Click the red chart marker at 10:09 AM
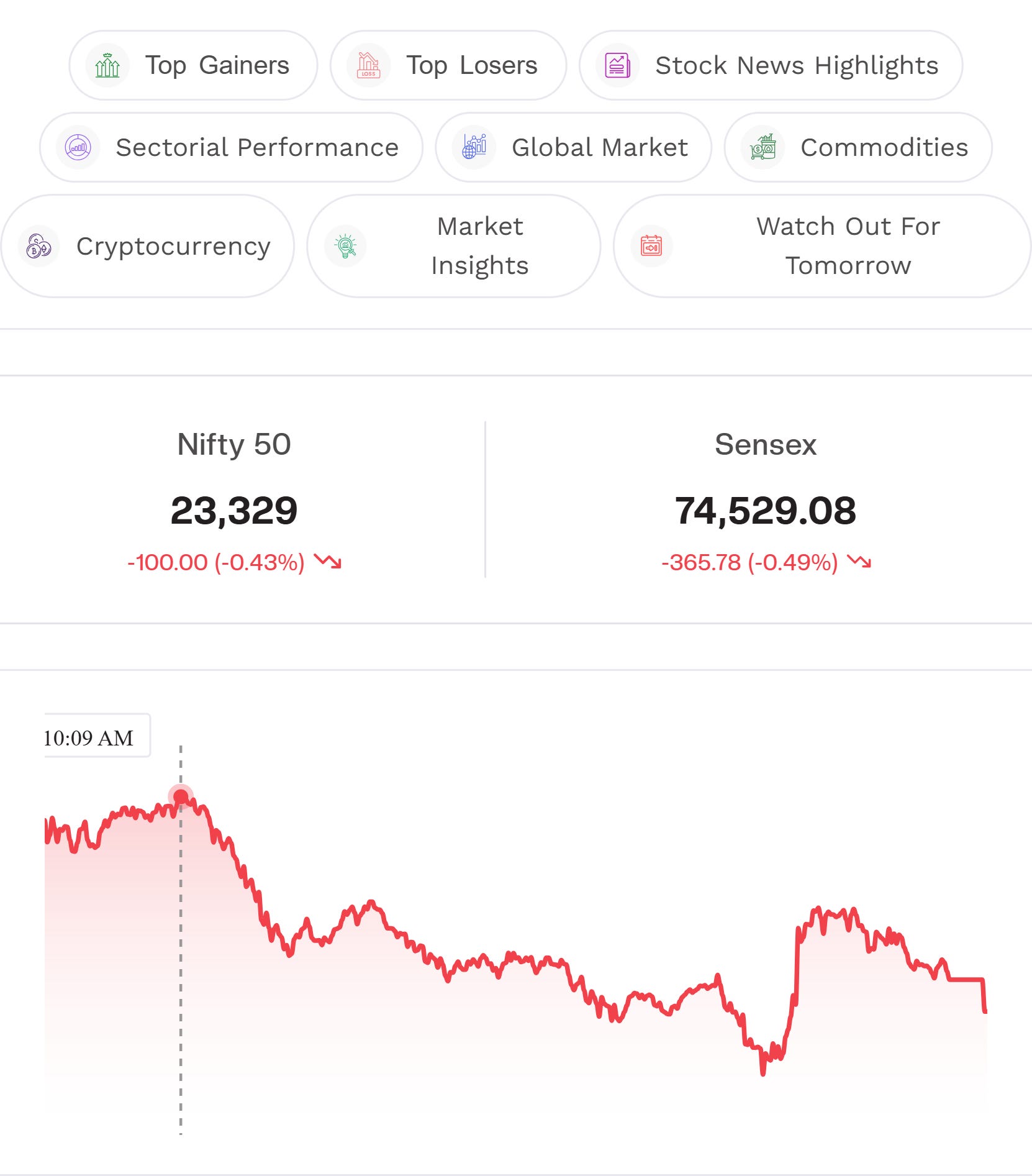Viewport: 1032px width, 1176px height. (x=181, y=796)
